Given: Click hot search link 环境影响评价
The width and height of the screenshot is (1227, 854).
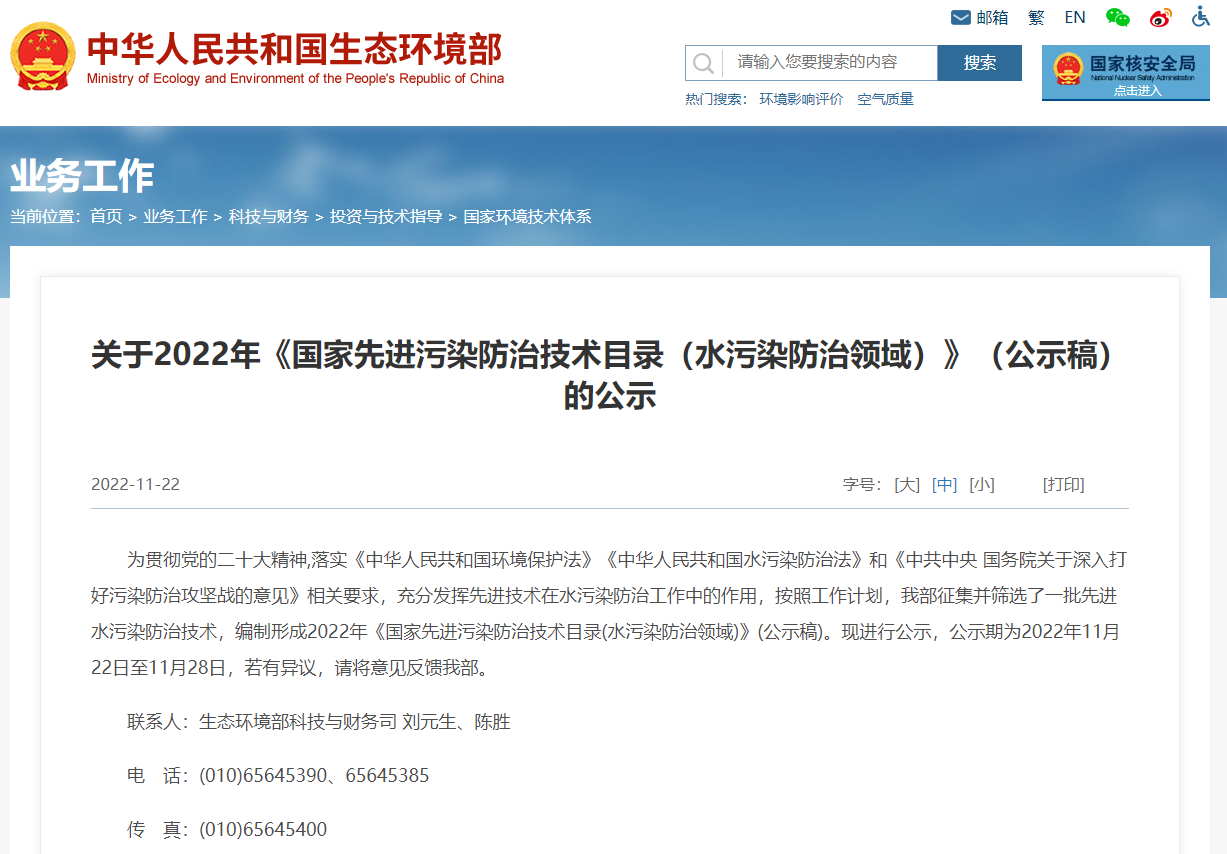Looking at the screenshot, I should point(801,99).
